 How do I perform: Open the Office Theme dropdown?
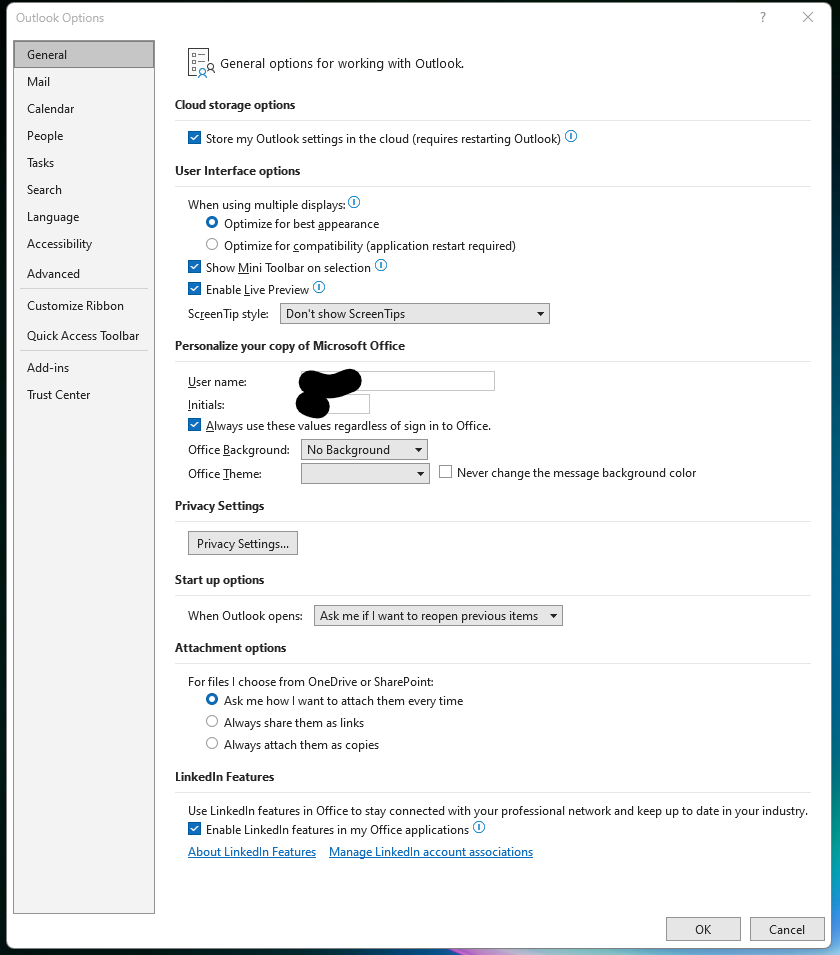365,473
